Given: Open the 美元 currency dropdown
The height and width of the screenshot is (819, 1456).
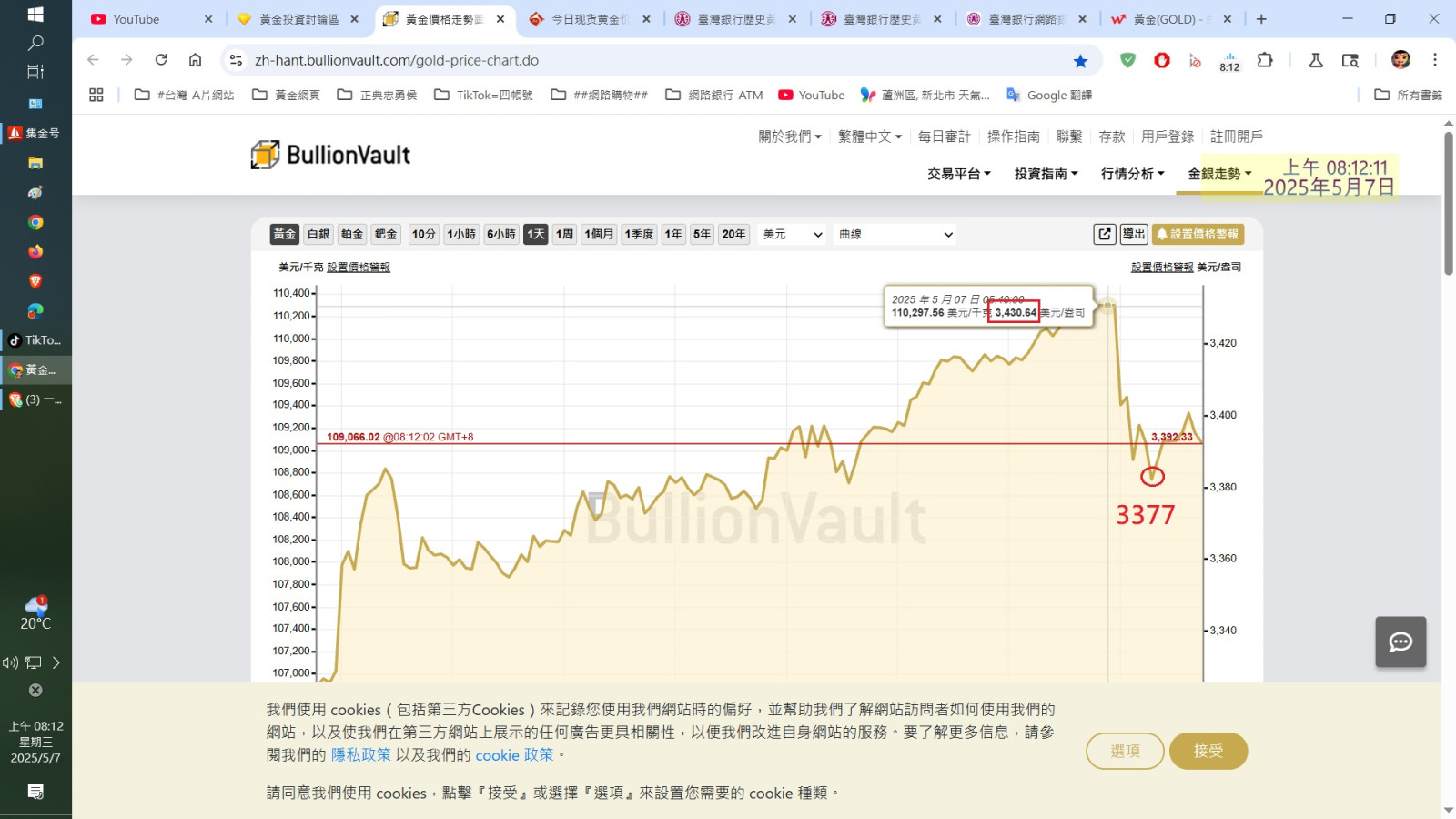Looking at the screenshot, I should [x=793, y=234].
